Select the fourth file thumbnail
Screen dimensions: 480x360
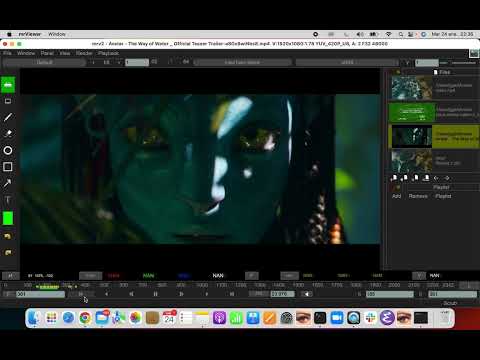(x=412, y=161)
